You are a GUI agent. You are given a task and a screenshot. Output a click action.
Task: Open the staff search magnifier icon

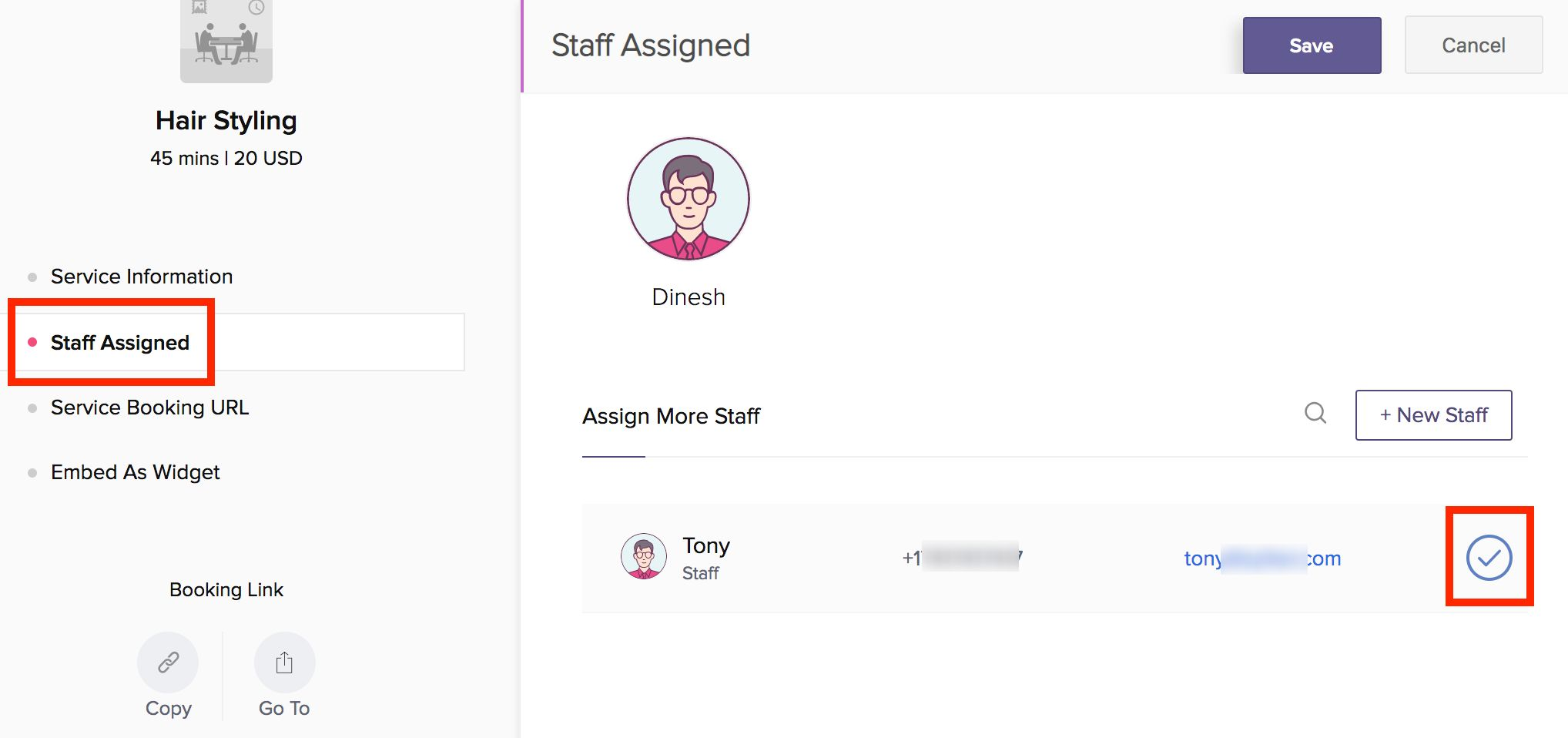[x=1315, y=414]
